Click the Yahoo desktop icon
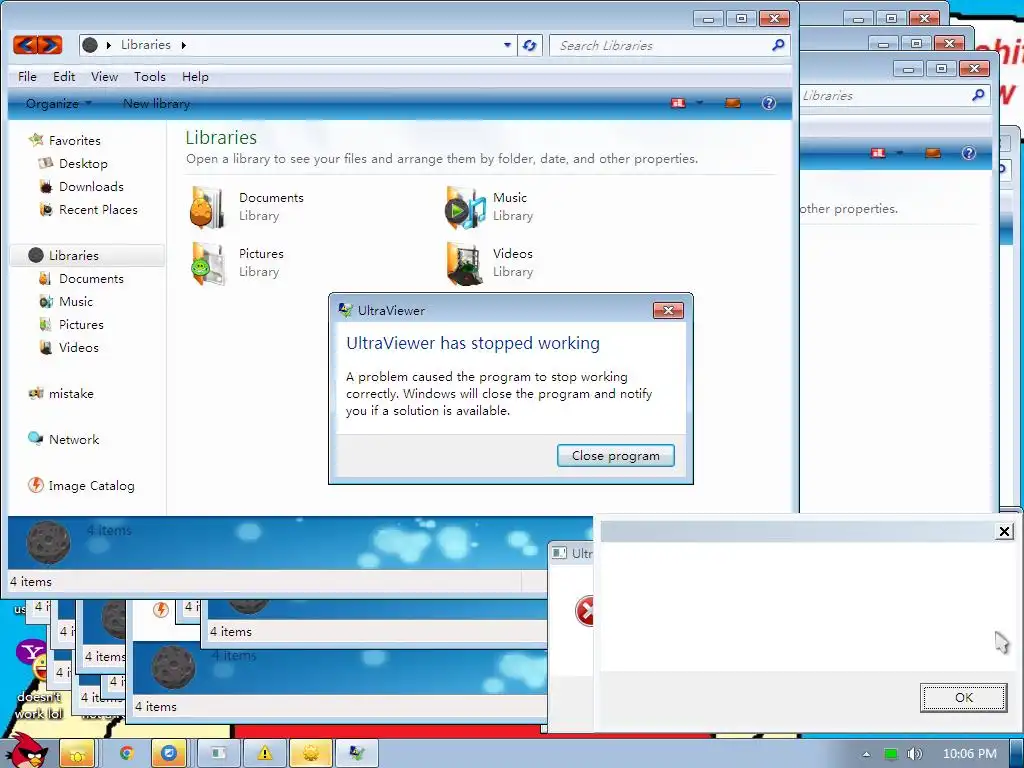The height and width of the screenshot is (768, 1024). tap(31, 659)
